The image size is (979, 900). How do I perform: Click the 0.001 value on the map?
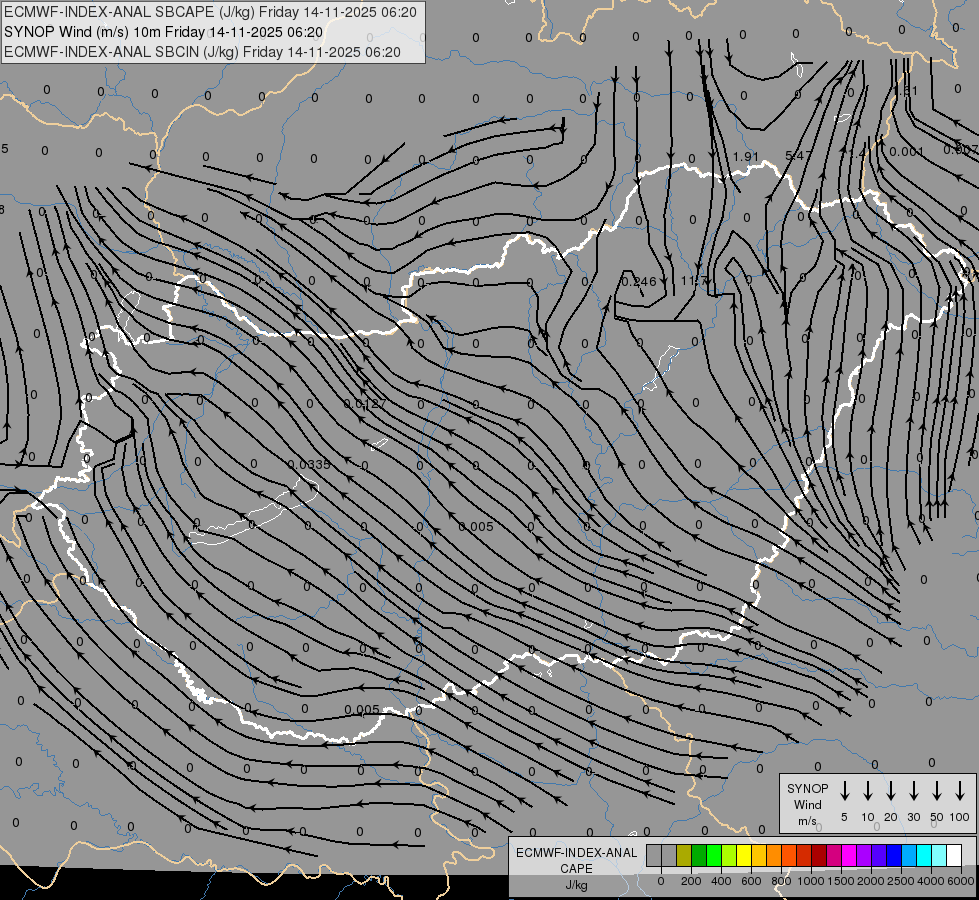click(907, 151)
